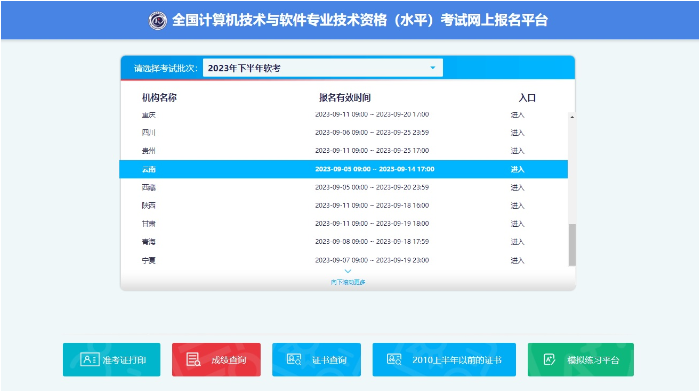Click the 请选择考试批次 label
The image size is (699, 391).
166,68
